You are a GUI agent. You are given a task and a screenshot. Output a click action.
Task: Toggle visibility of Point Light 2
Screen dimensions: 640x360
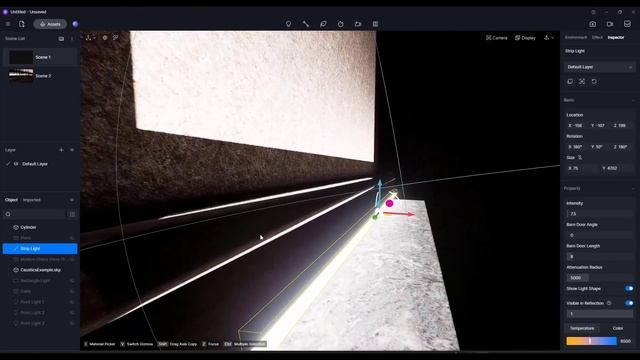click(72, 313)
